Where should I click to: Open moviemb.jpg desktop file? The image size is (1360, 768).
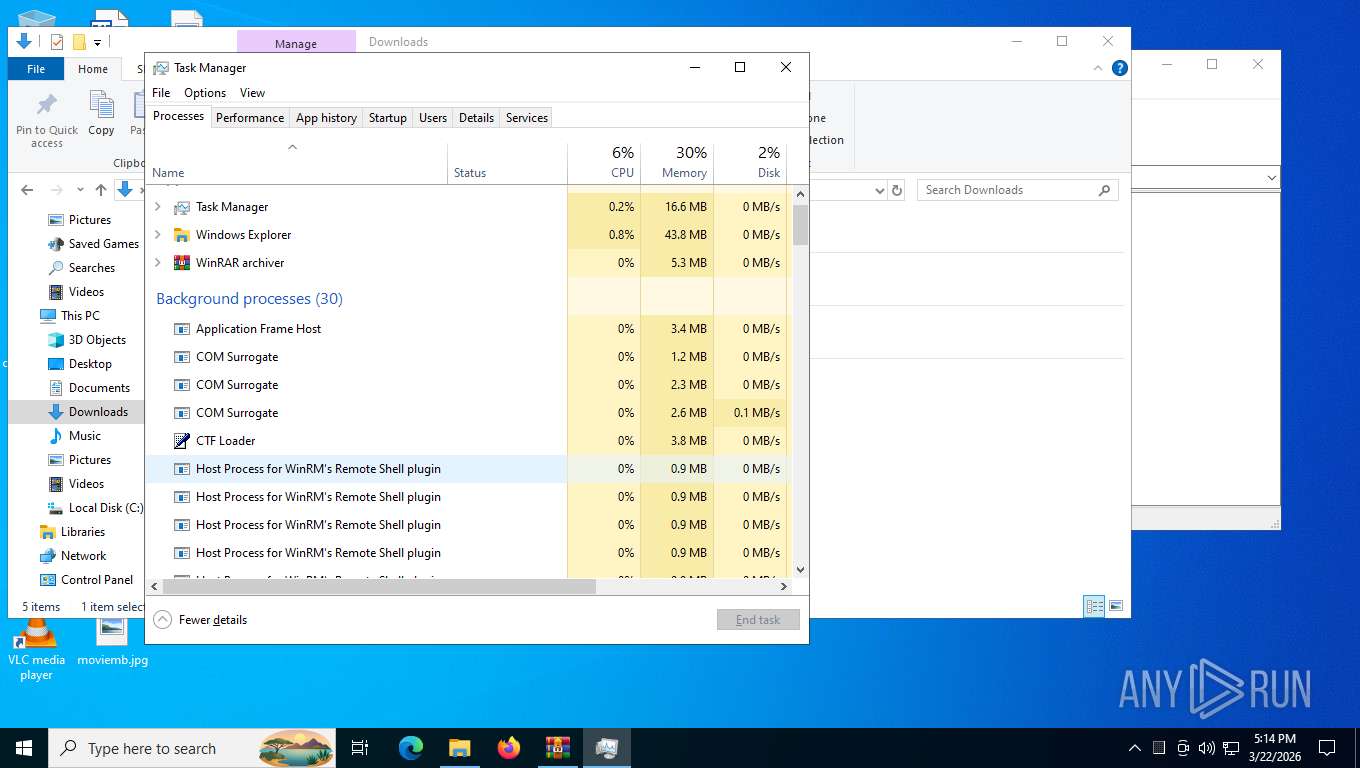tap(112, 642)
